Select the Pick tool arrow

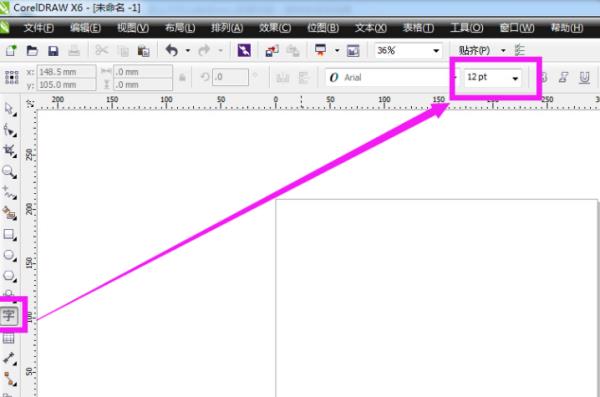(9, 109)
